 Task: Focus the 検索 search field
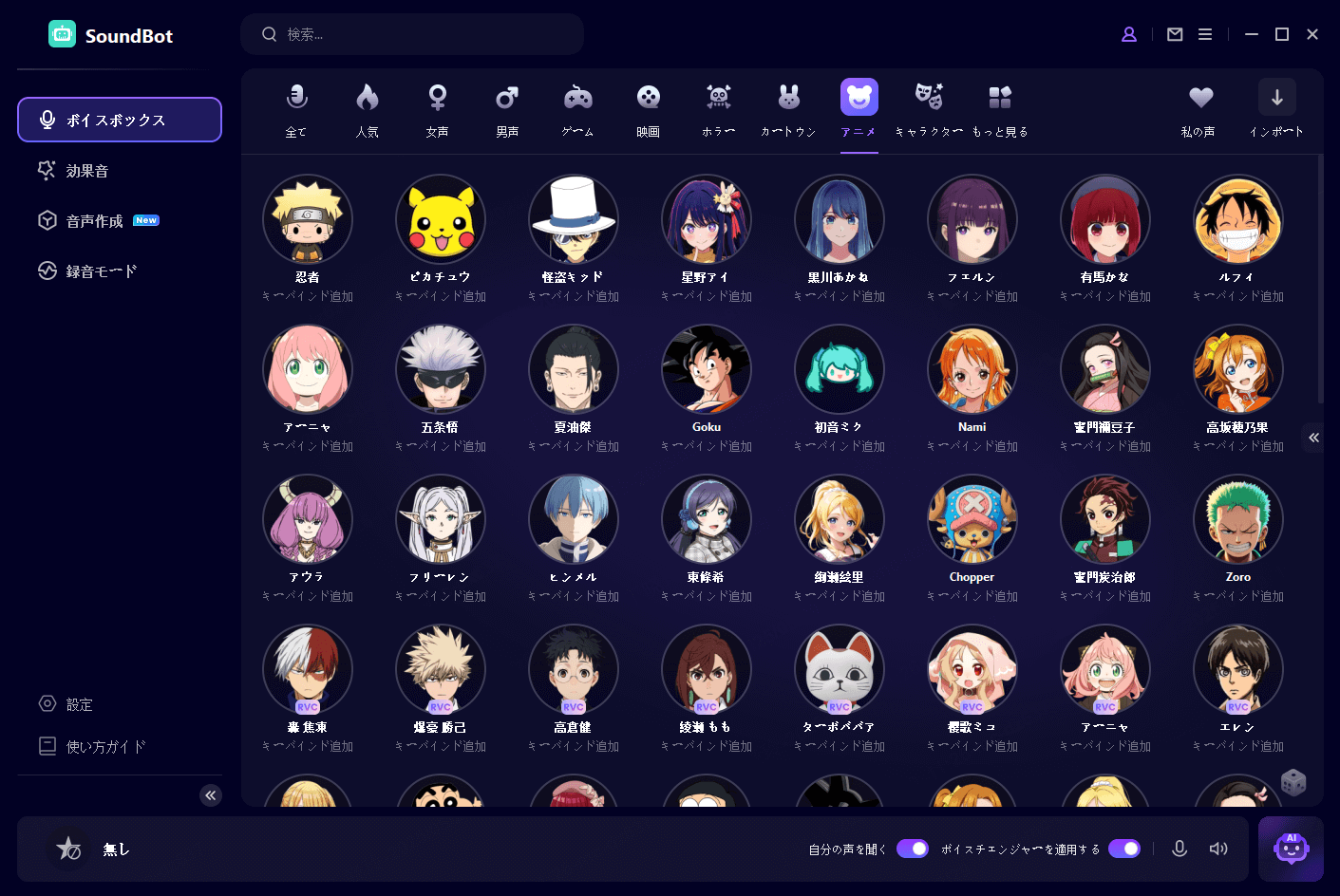(x=412, y=34)
